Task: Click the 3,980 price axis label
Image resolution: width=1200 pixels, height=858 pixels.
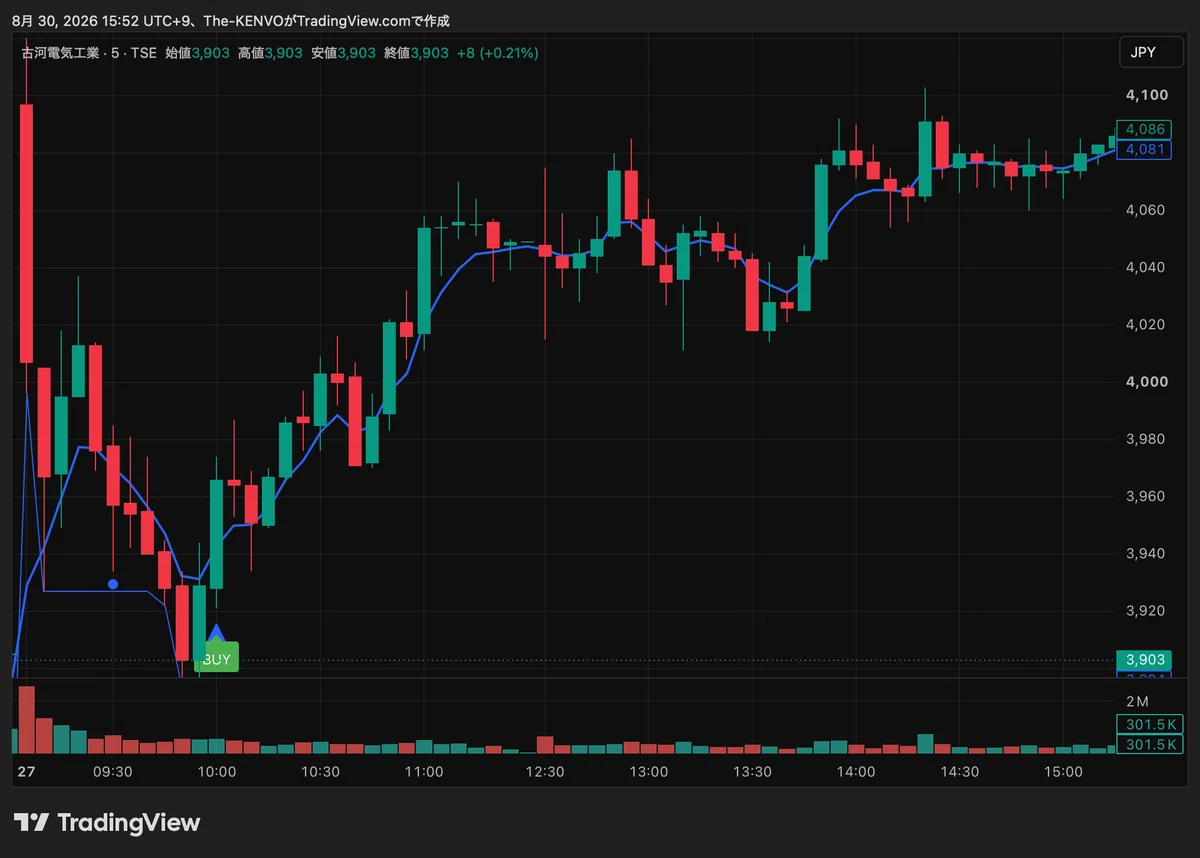Action: coord(1146,439)
